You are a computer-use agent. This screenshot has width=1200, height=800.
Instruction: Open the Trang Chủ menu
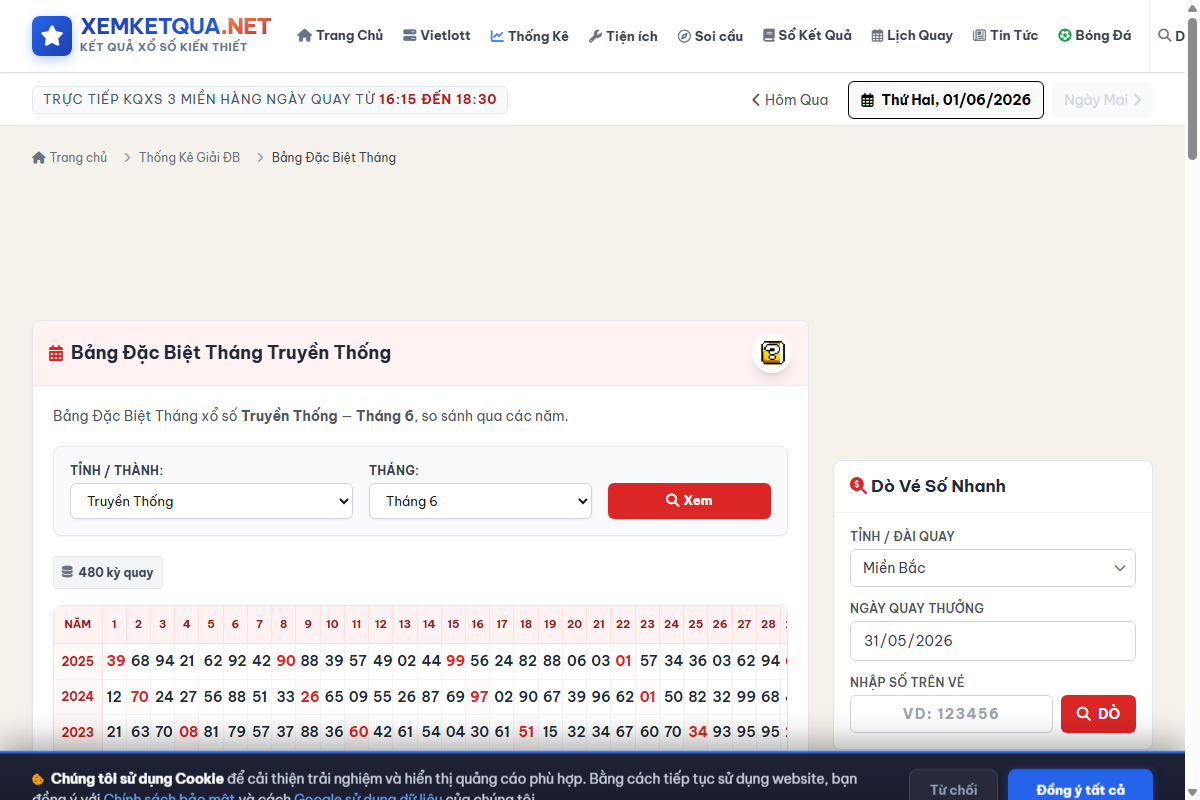(x=340, y=36)
